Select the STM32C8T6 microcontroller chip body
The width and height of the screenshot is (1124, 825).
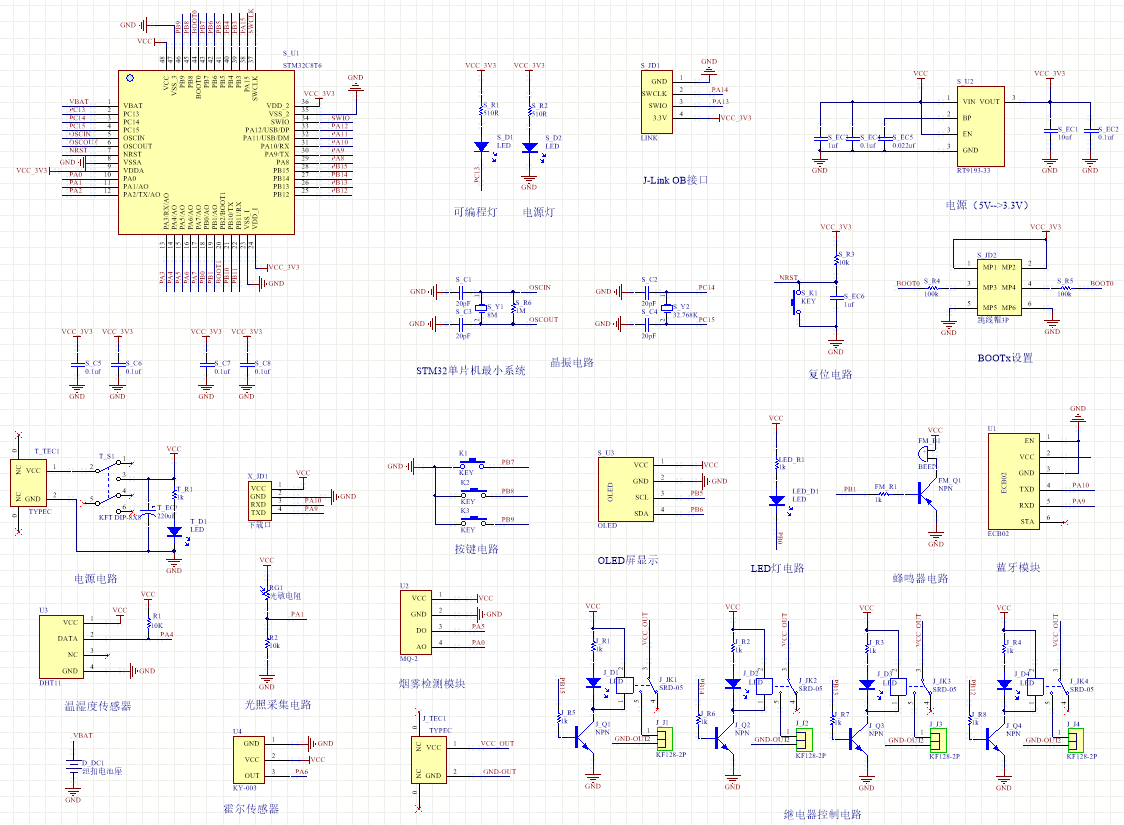click(207, 152)
